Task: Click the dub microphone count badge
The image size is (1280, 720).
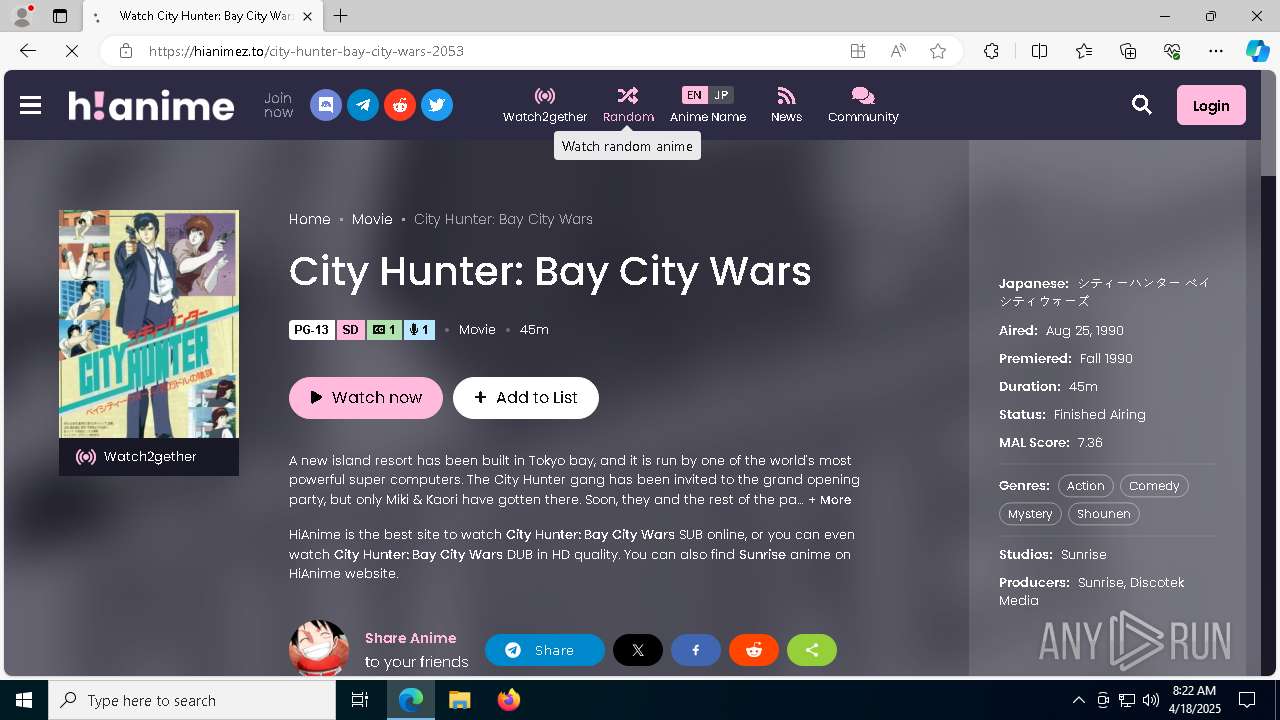Action: tap(419, 330)
